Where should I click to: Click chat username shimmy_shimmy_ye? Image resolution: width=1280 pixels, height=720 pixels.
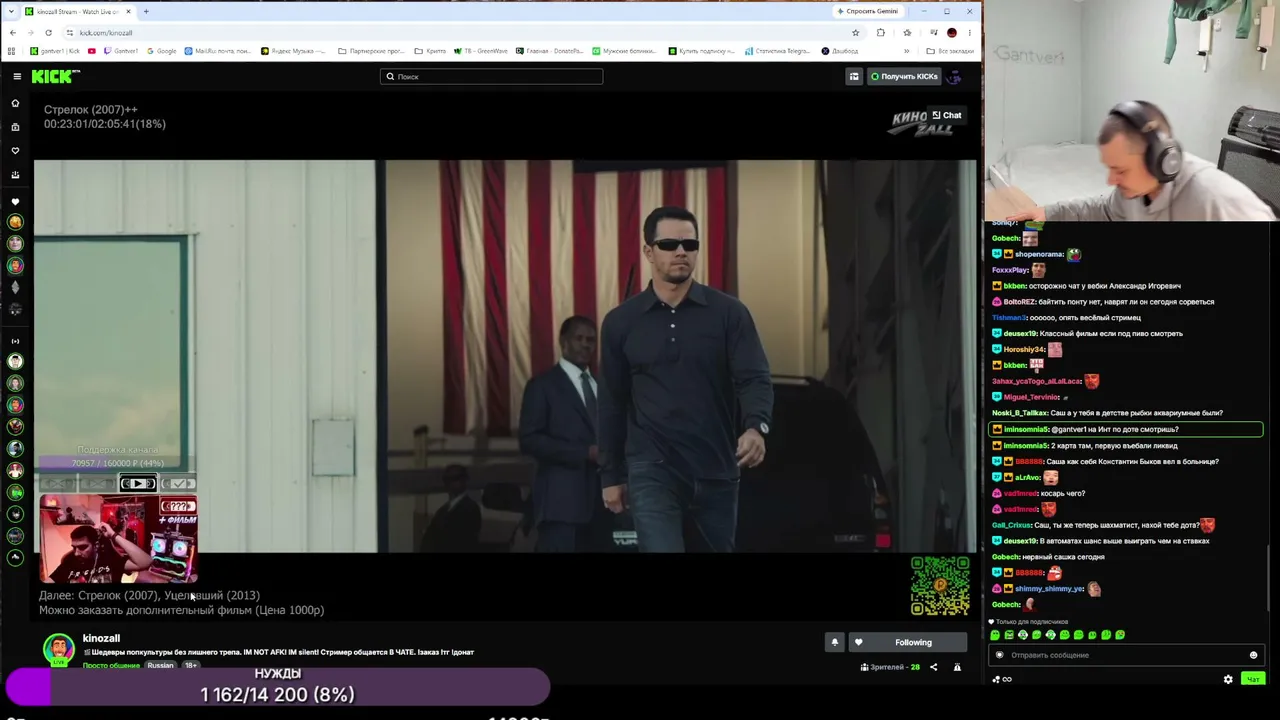pos(1050,589)
